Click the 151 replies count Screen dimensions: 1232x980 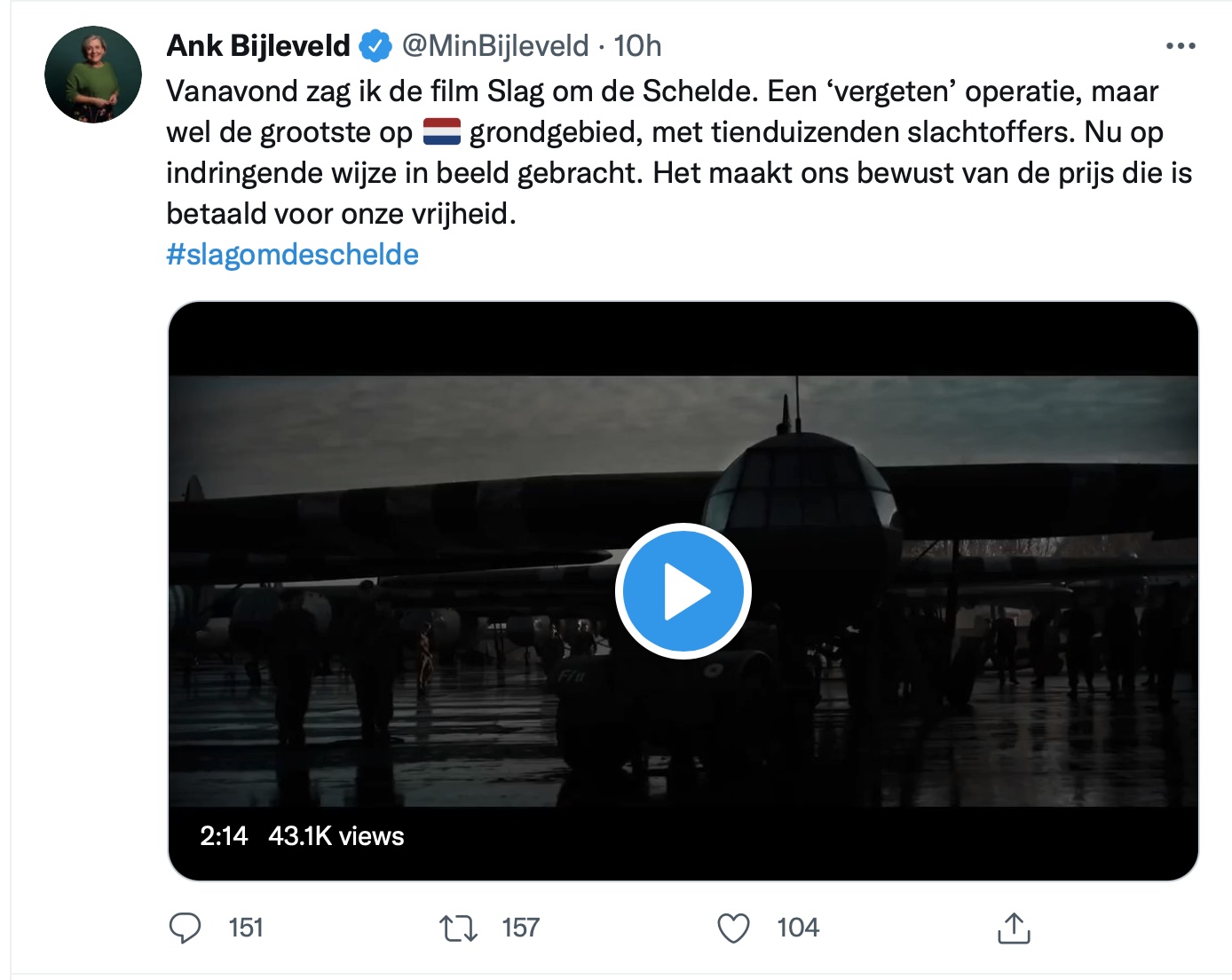[x=246, y=929]
